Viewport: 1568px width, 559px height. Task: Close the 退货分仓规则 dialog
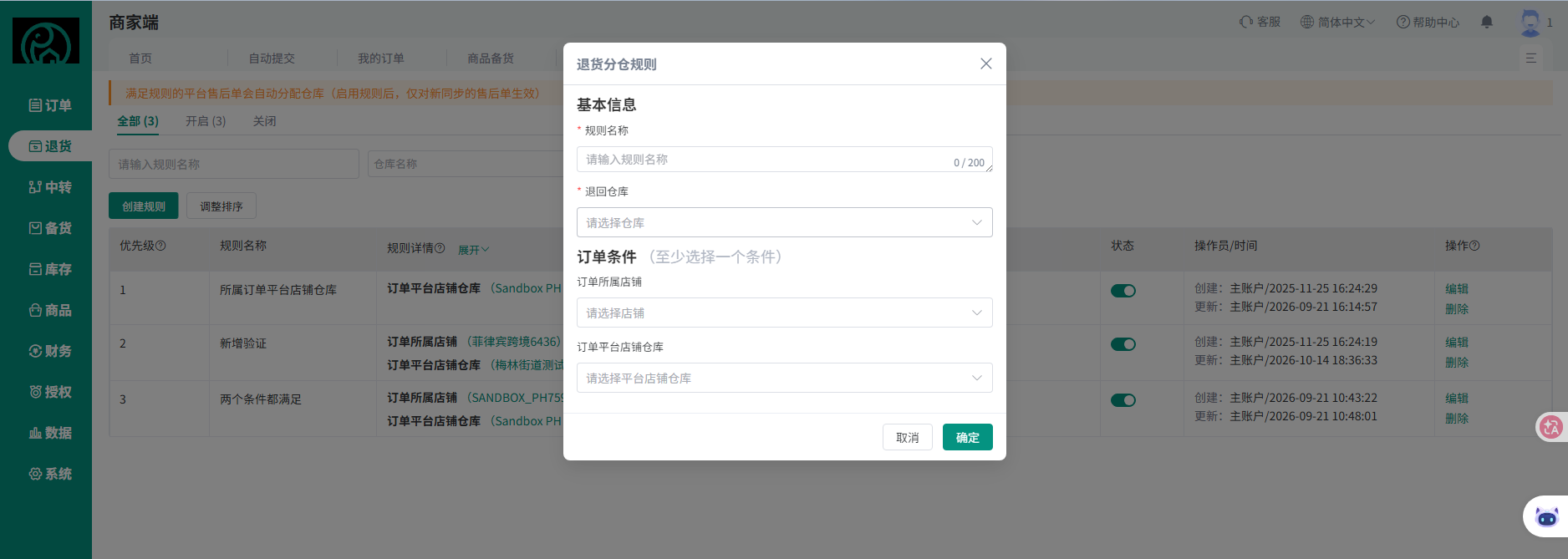click(986, 64)
